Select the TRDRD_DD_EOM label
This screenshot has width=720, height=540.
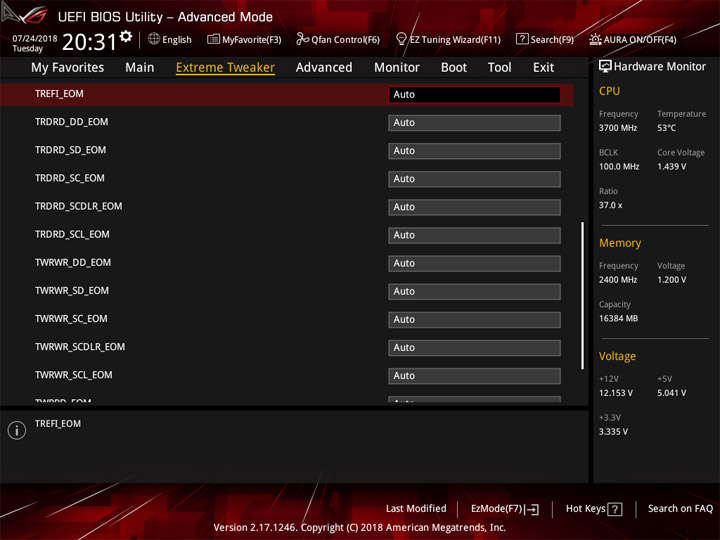[x=72, y=122]
